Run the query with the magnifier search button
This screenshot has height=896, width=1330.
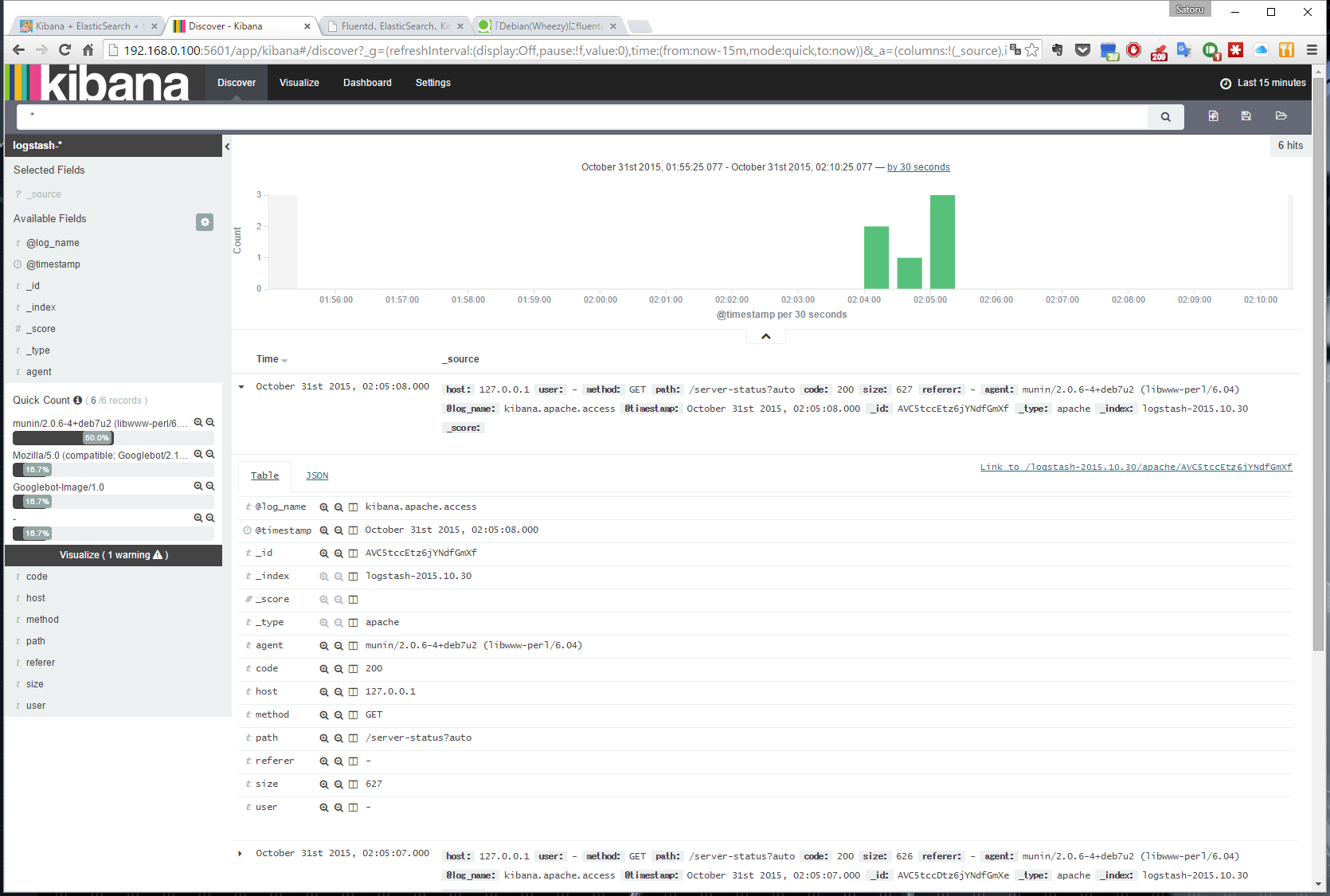point(1165,116)
